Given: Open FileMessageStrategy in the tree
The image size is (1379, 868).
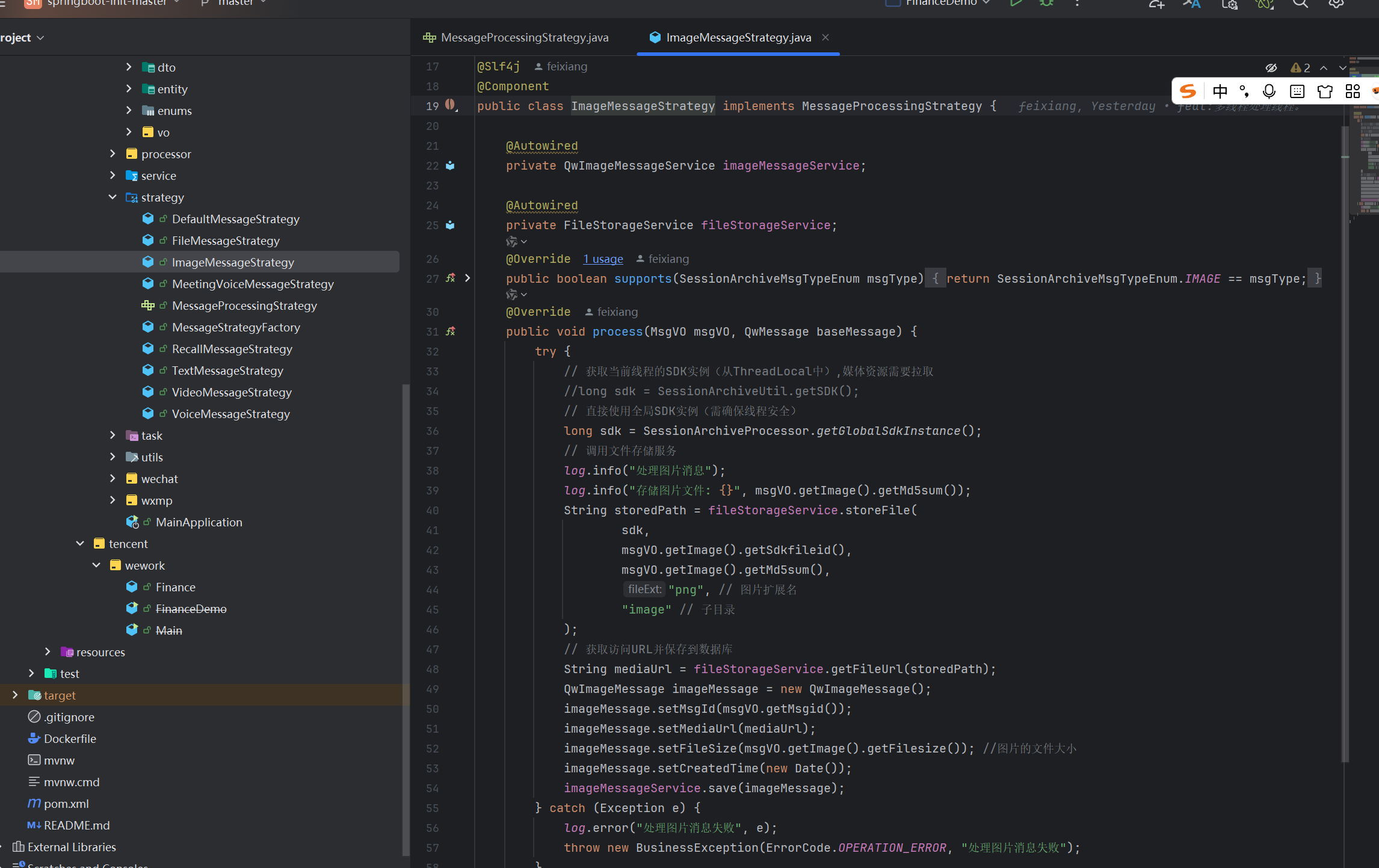Looking at the screenshot, I should [226, 241].
